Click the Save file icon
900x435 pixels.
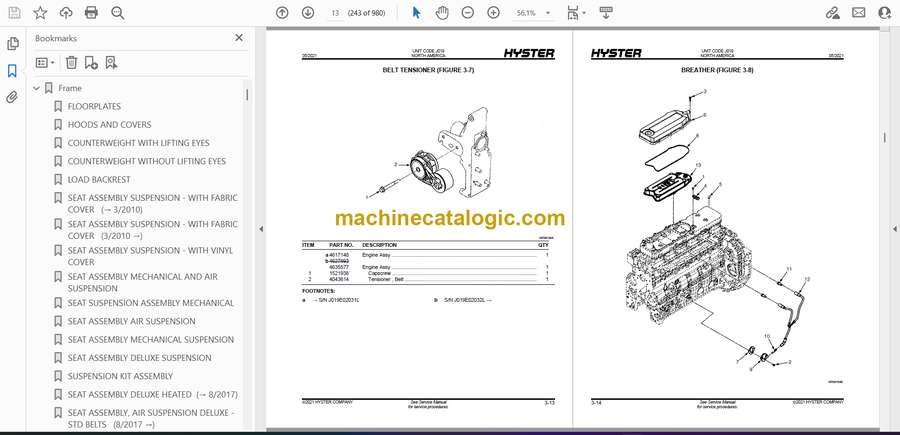click(14, 13)
